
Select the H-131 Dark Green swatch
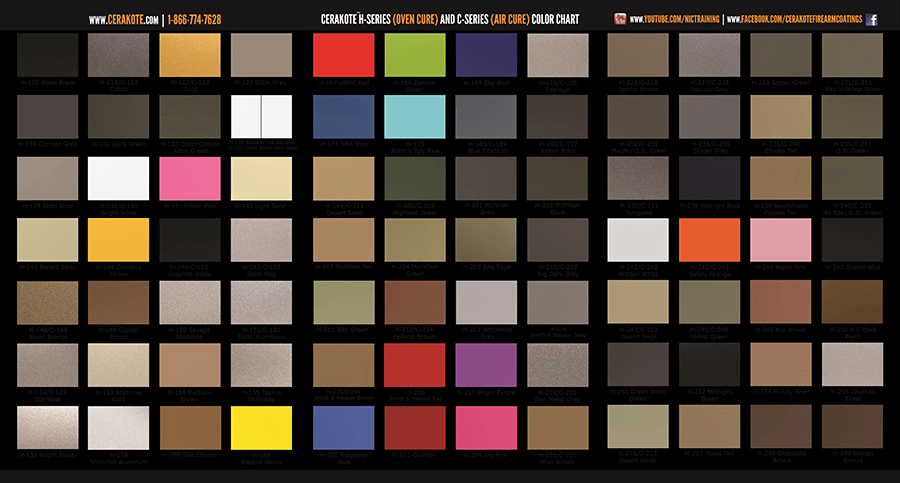click(118, 117)
